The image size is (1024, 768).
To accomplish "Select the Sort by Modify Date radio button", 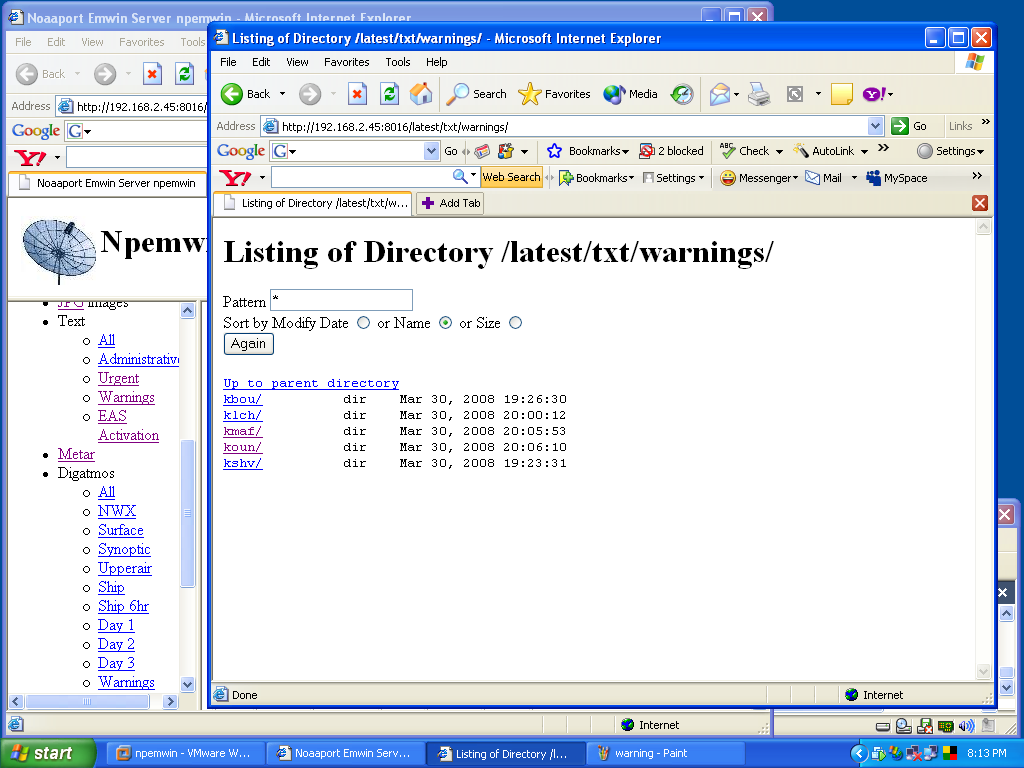I will click(x=363, y=323).
